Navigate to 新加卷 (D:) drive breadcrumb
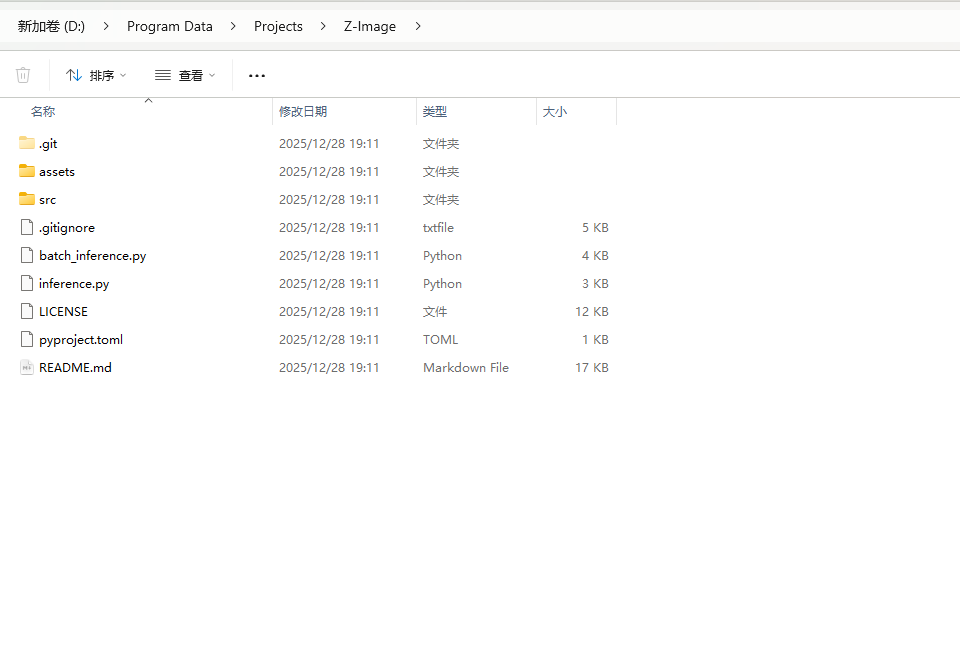960x660 pixels. point(51,26)
